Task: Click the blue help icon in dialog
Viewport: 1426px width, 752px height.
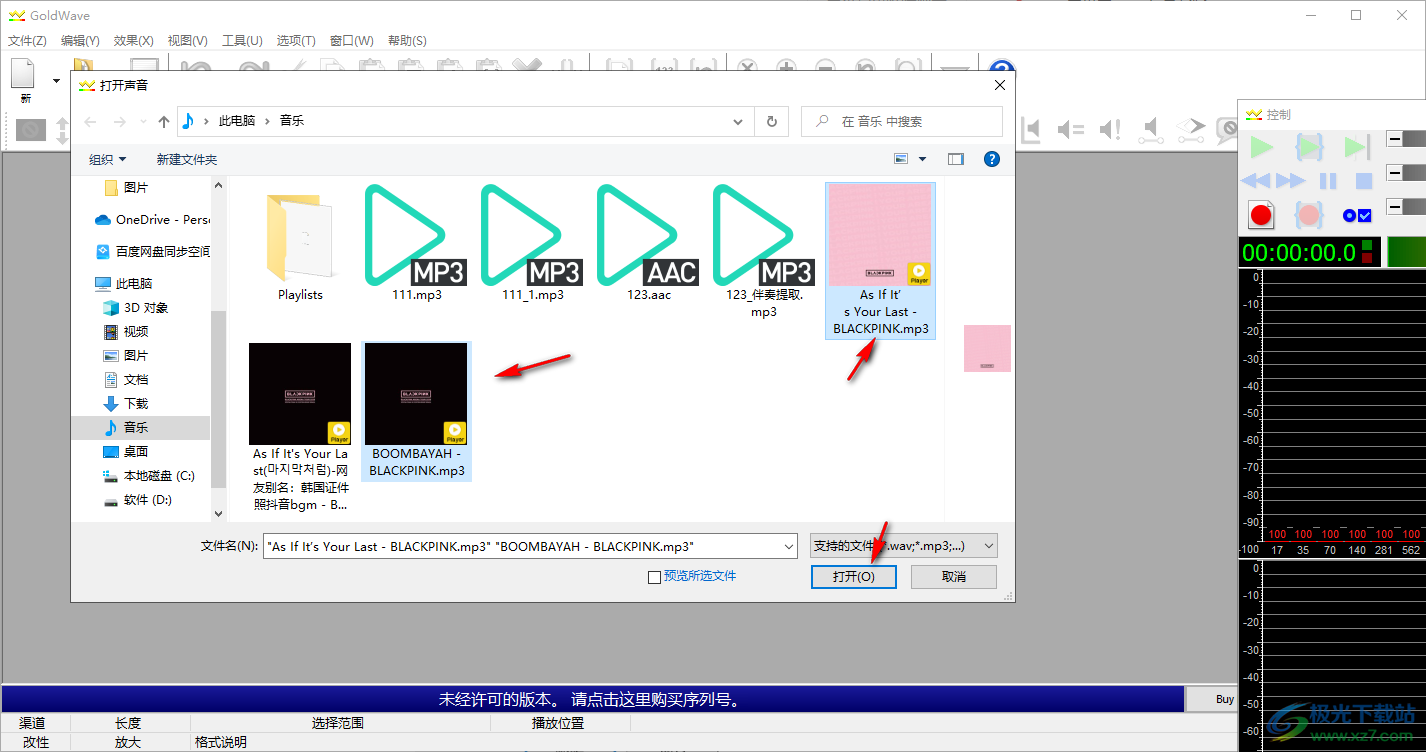Action: [992, 159]
